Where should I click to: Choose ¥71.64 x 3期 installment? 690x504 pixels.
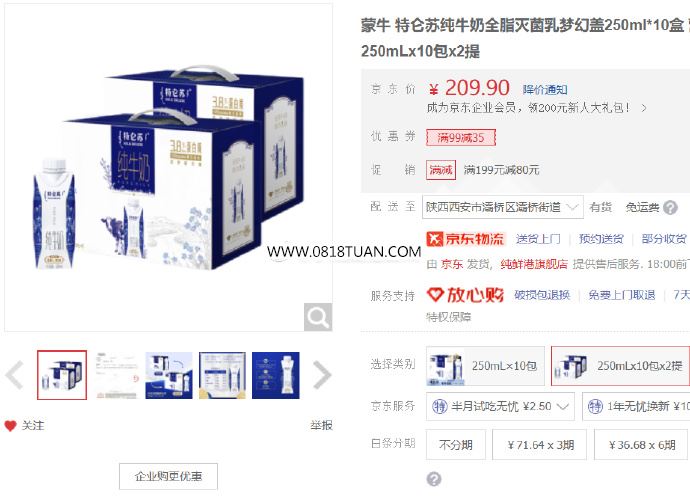[x=540, y=445]
